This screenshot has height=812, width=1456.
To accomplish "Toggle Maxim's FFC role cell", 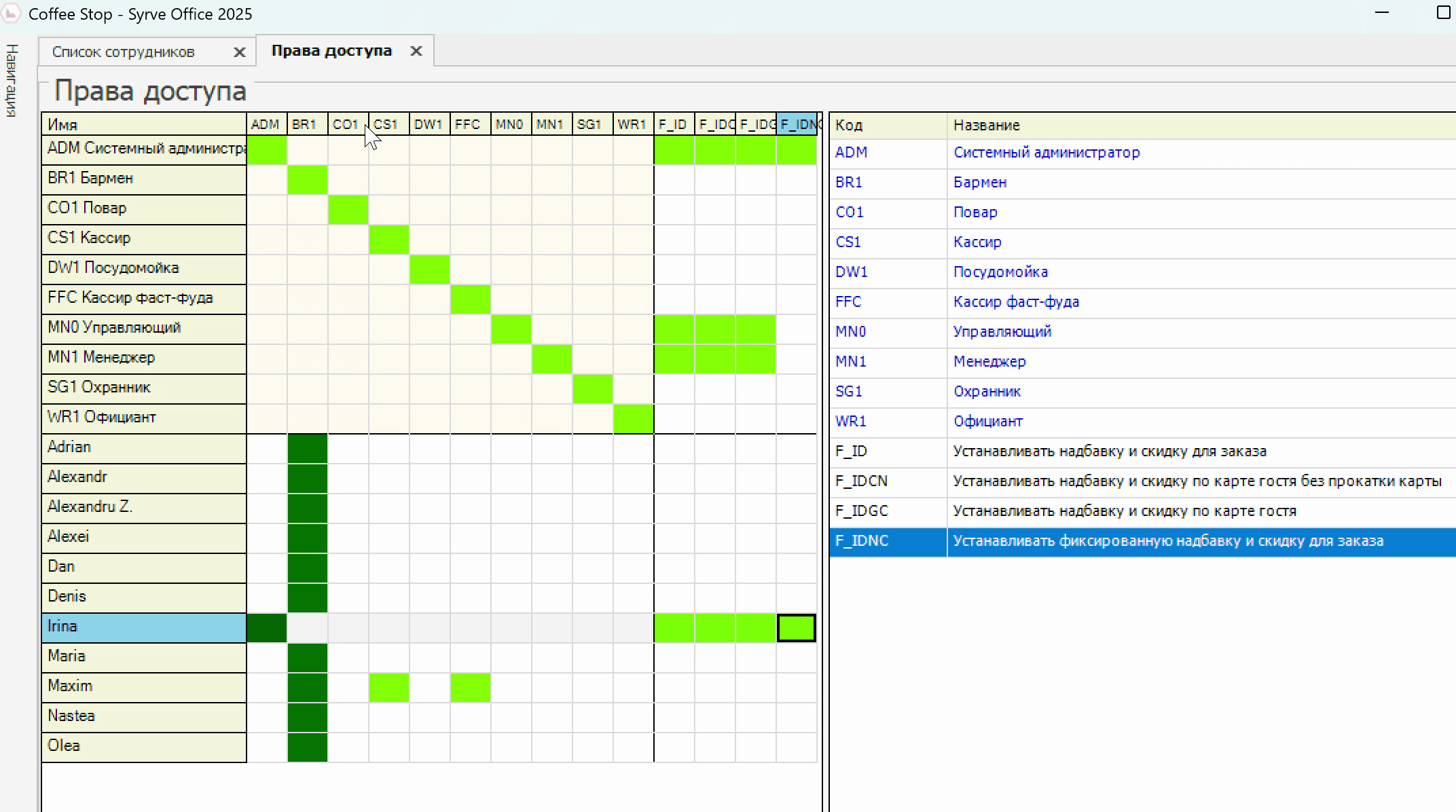I will [x=471, y=687].
